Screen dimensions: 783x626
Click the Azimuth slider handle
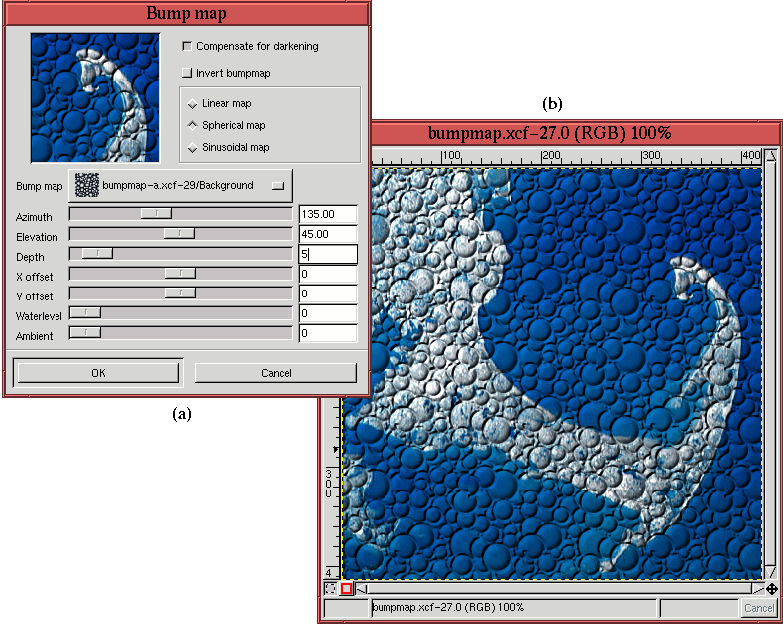[x=156, y=213]
